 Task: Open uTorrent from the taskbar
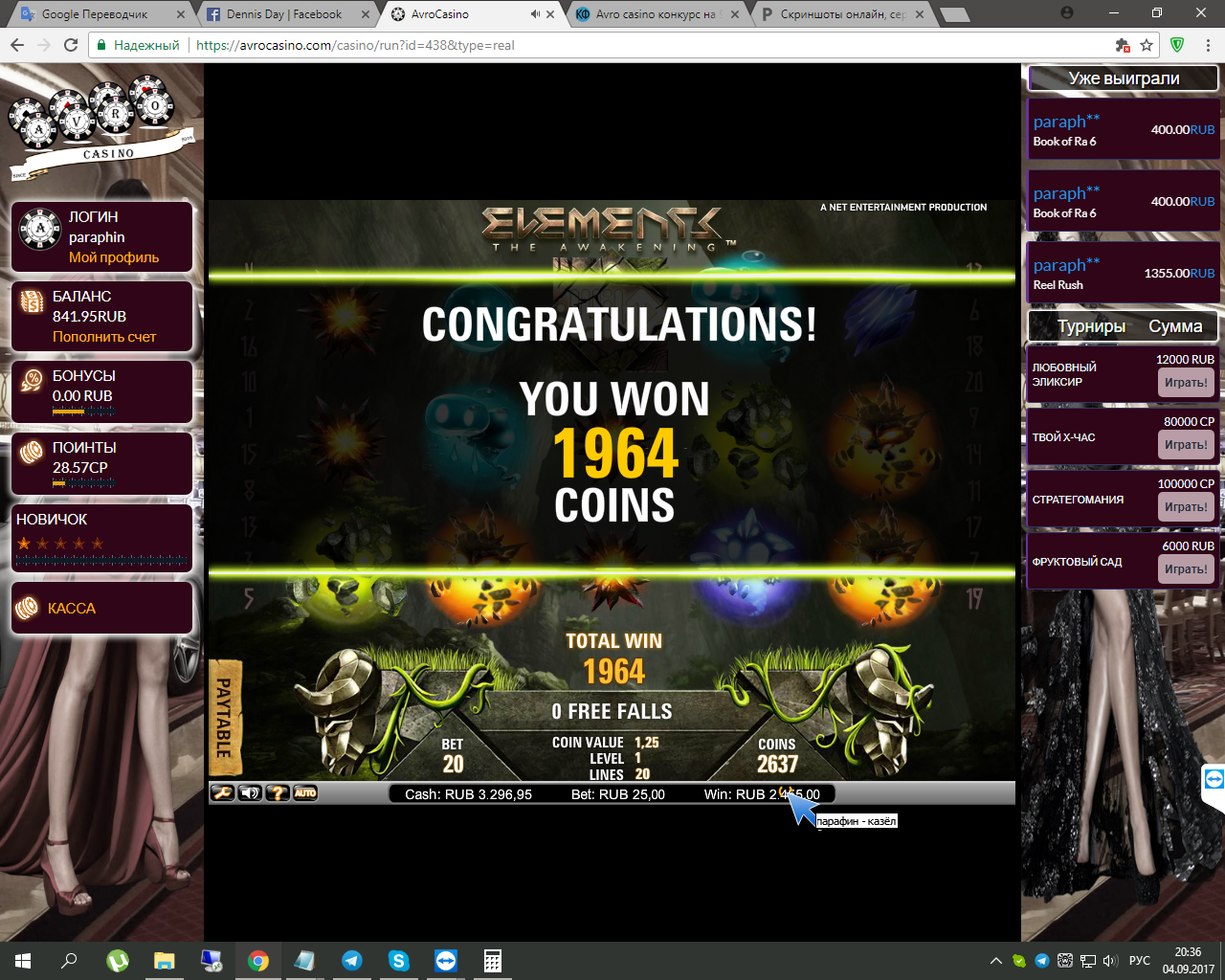click(118, 961)
